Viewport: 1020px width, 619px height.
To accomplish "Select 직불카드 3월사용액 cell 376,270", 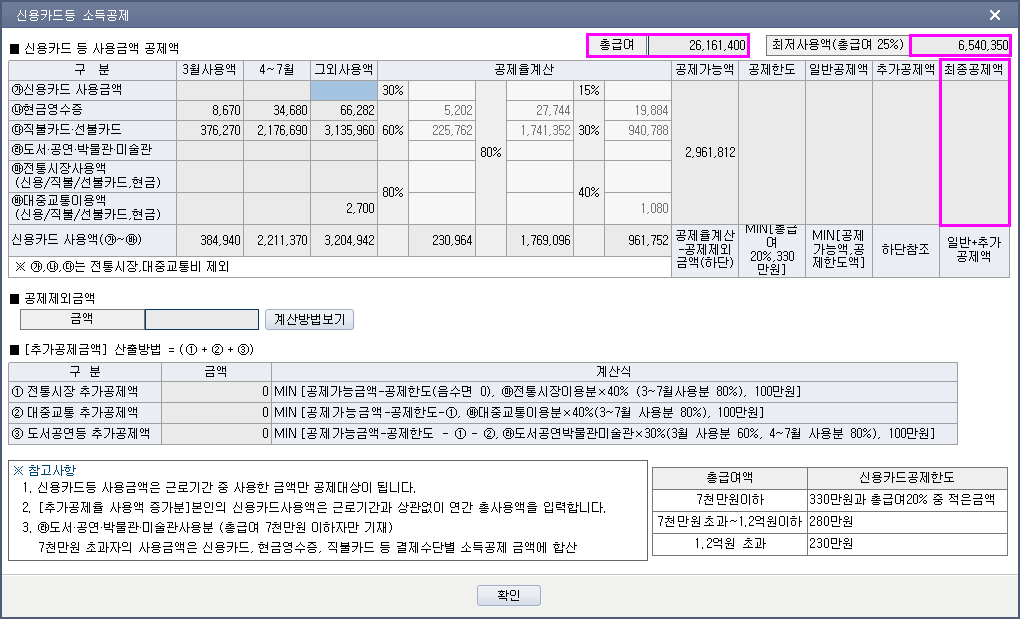I will [209, 131].
